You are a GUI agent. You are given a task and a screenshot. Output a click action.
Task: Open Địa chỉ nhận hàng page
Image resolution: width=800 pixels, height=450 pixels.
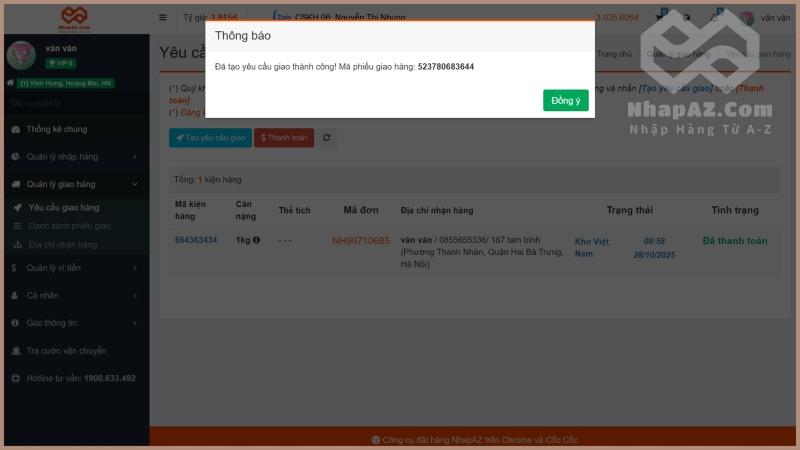tap(63, 244)
